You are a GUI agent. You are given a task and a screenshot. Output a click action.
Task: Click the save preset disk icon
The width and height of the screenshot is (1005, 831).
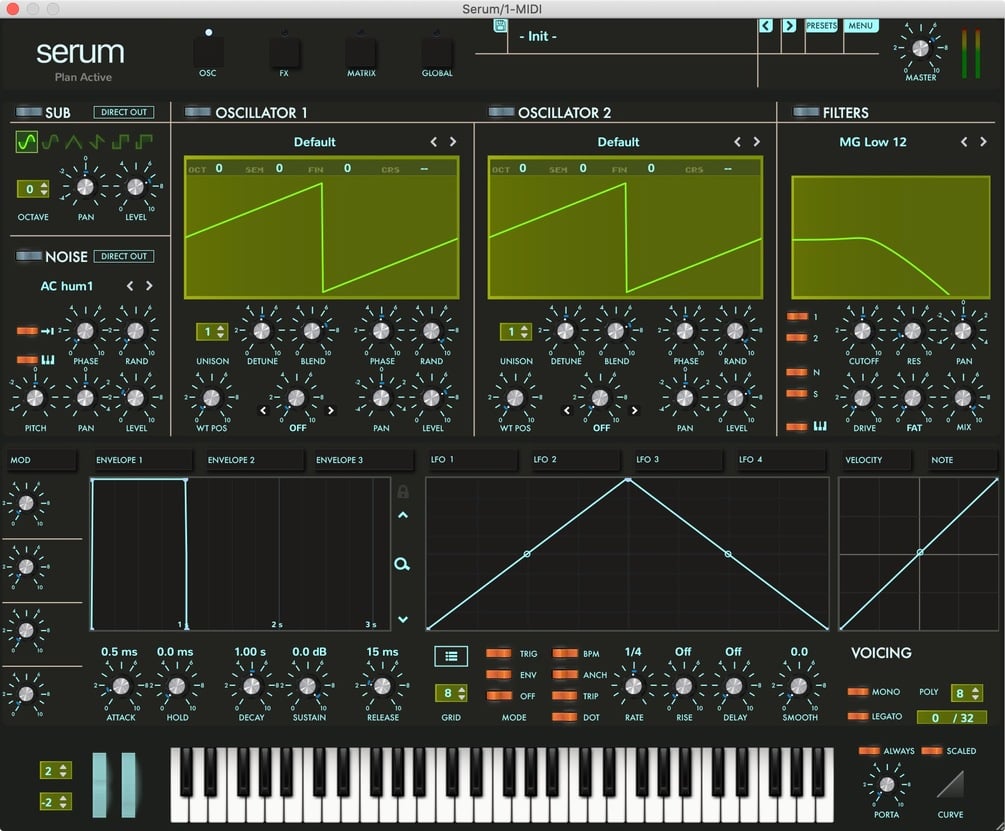point(500,26)
